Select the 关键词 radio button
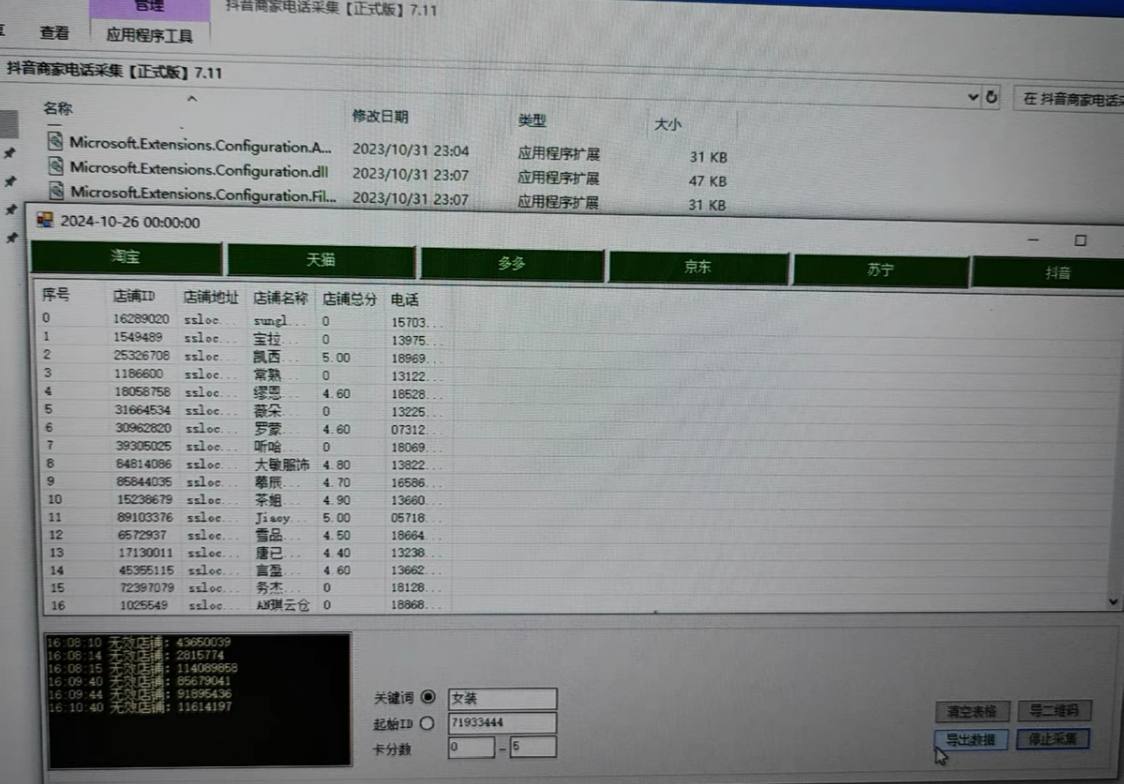 (x=429, y=698)
